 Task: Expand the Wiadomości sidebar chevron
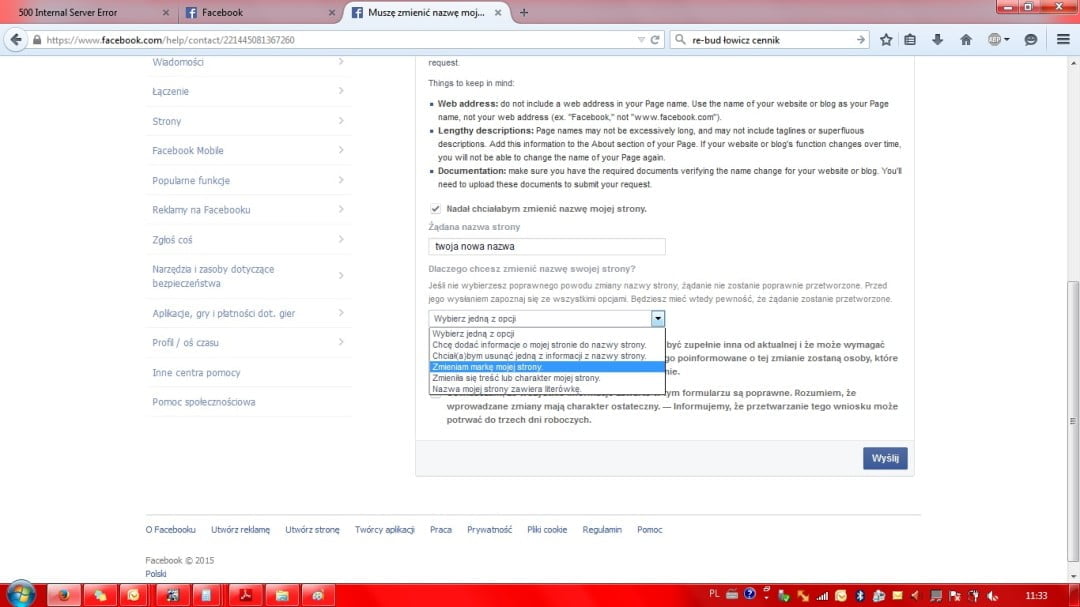coord(341,61)
